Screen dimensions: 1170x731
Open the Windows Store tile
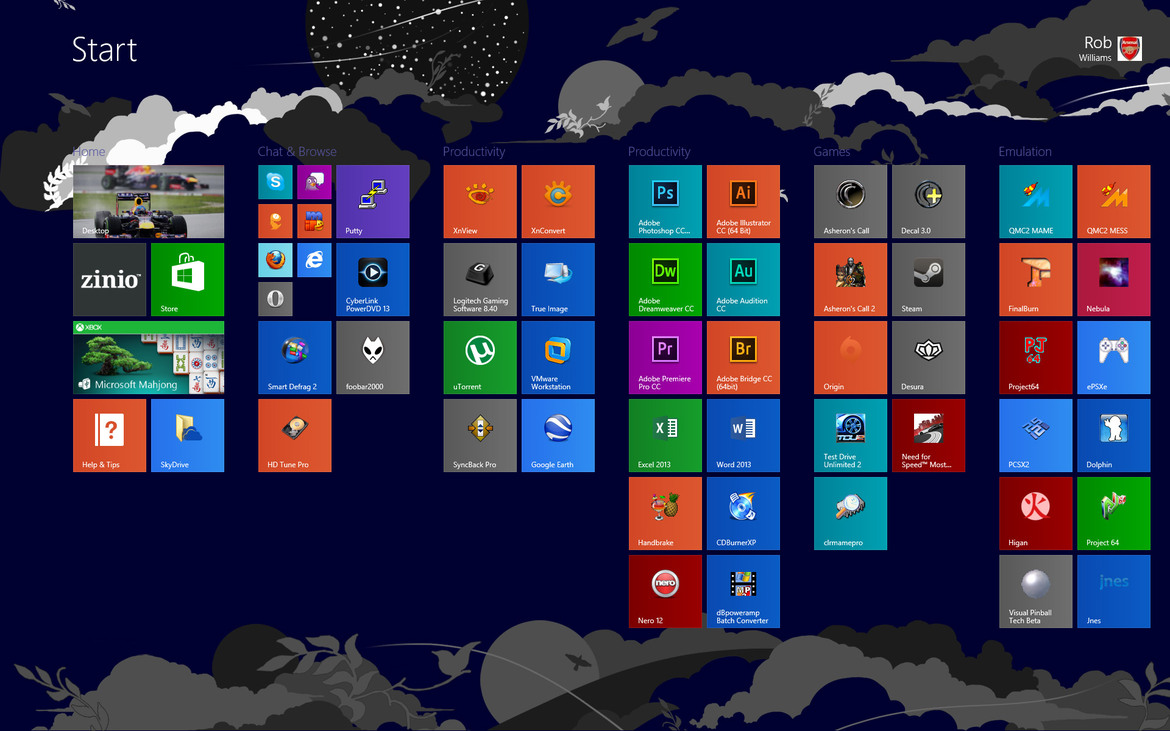point(187,280)
